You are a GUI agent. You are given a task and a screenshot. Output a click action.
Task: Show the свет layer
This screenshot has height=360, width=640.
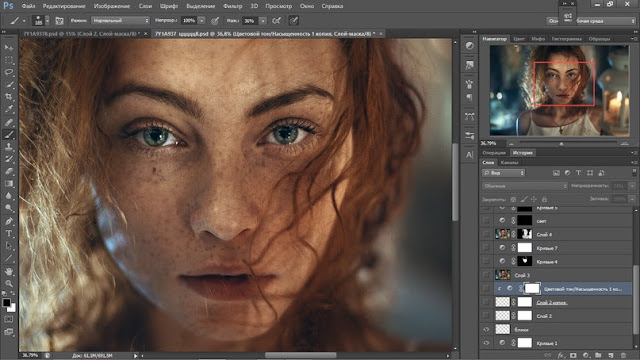486,220
